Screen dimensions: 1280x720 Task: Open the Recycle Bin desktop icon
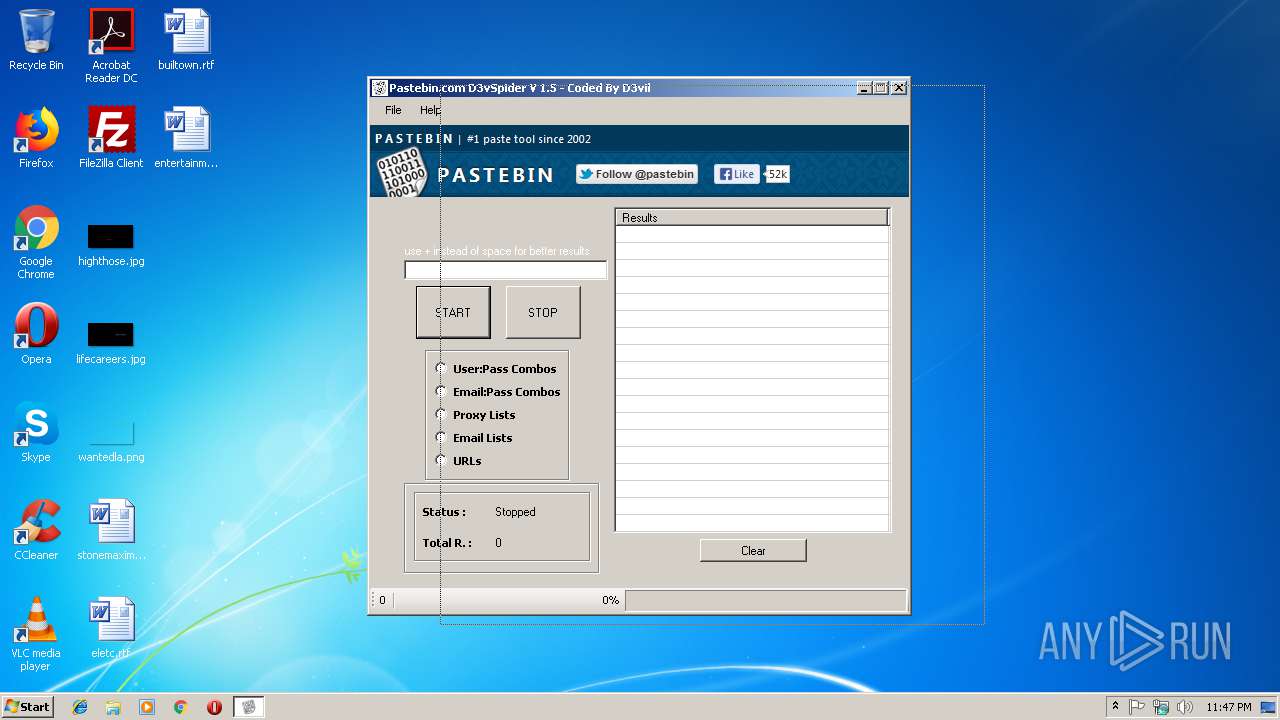36,40
